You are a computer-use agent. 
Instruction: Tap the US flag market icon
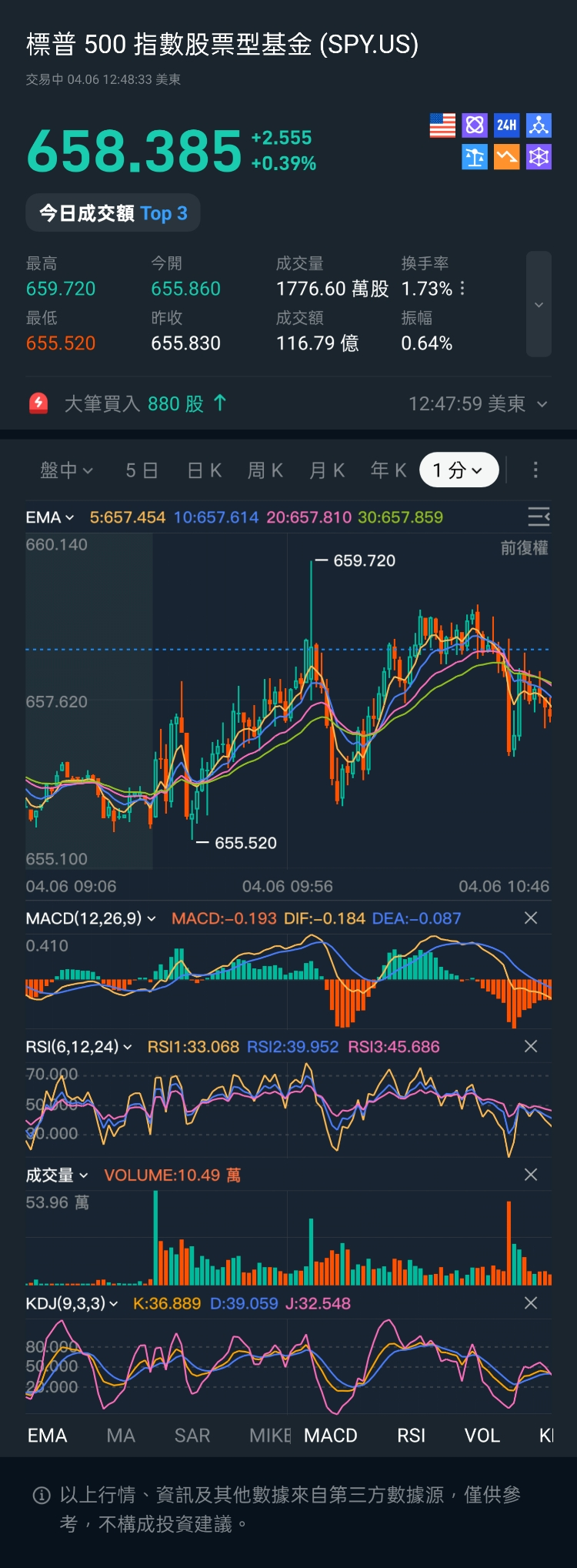[x=442, y=125]
